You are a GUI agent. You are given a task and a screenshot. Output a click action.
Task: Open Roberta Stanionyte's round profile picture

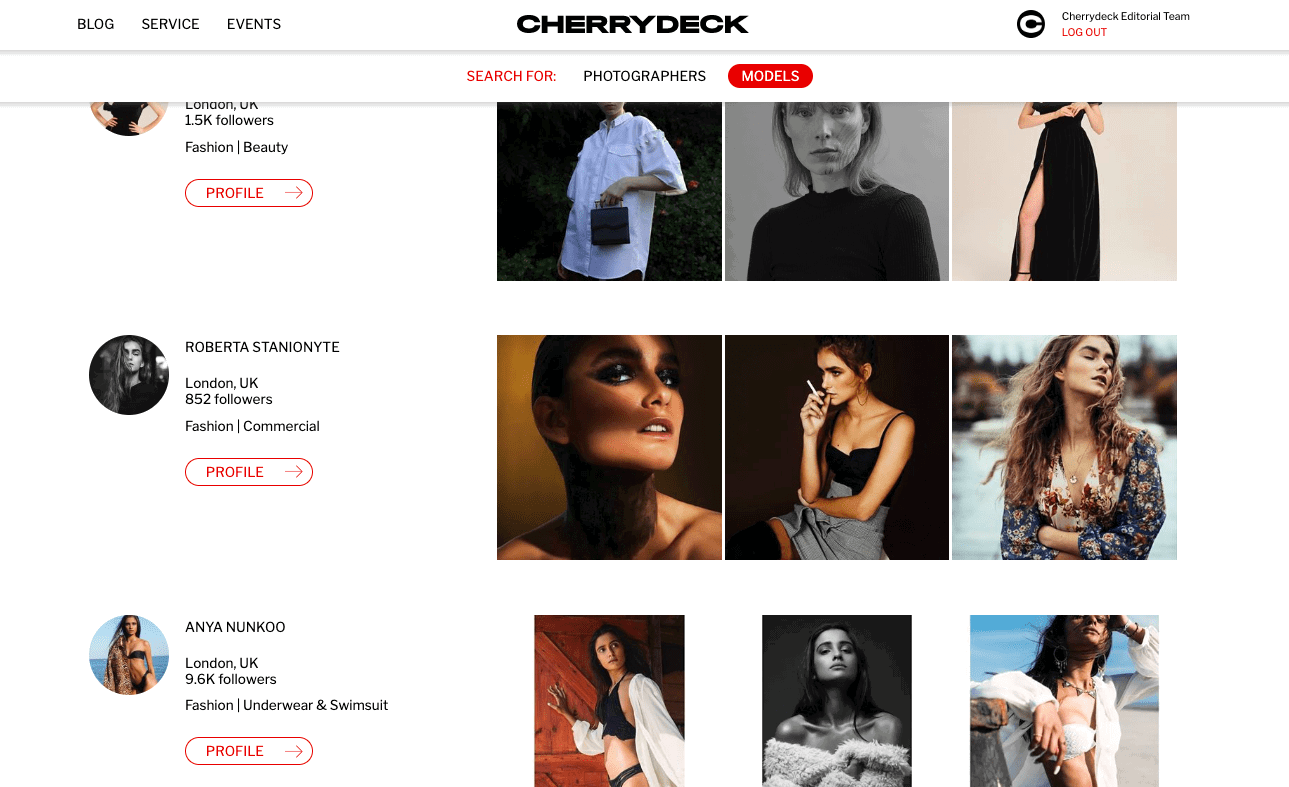[x=129, y=375]
